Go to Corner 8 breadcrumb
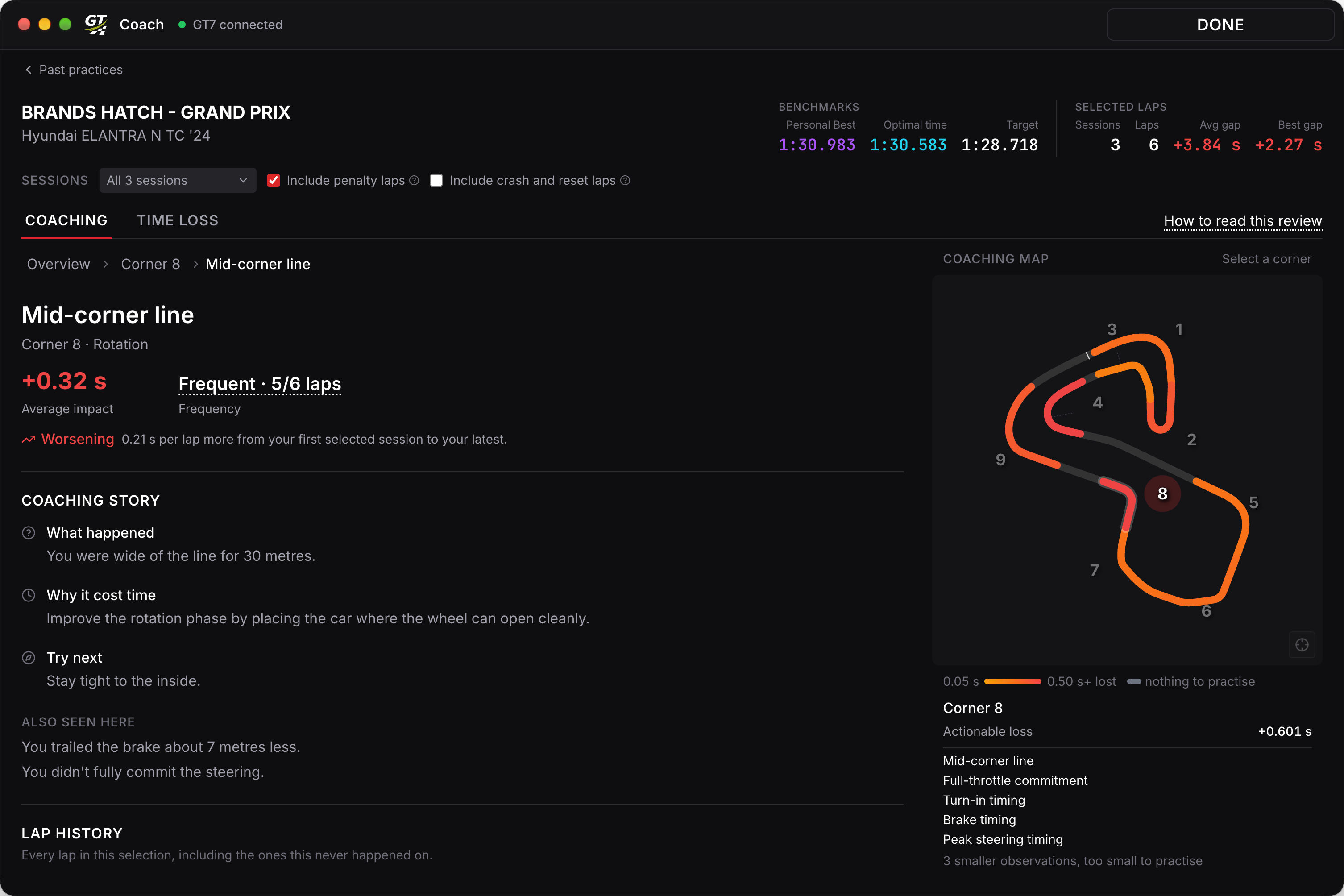The width and height of the screenshot is (1344, 896). click(150, 264)
